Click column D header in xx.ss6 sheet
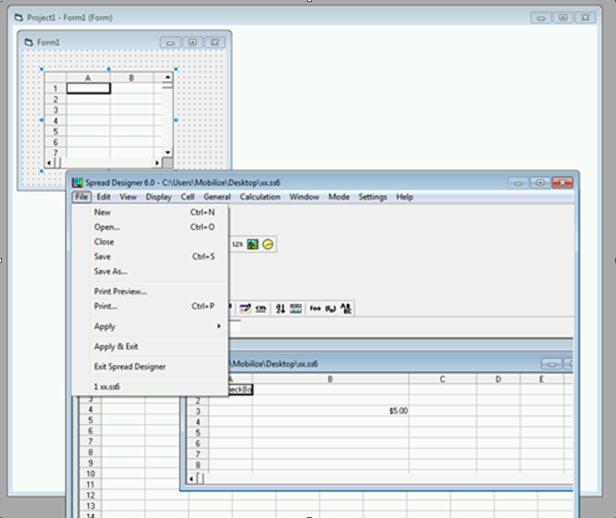 tap(498, 379)
